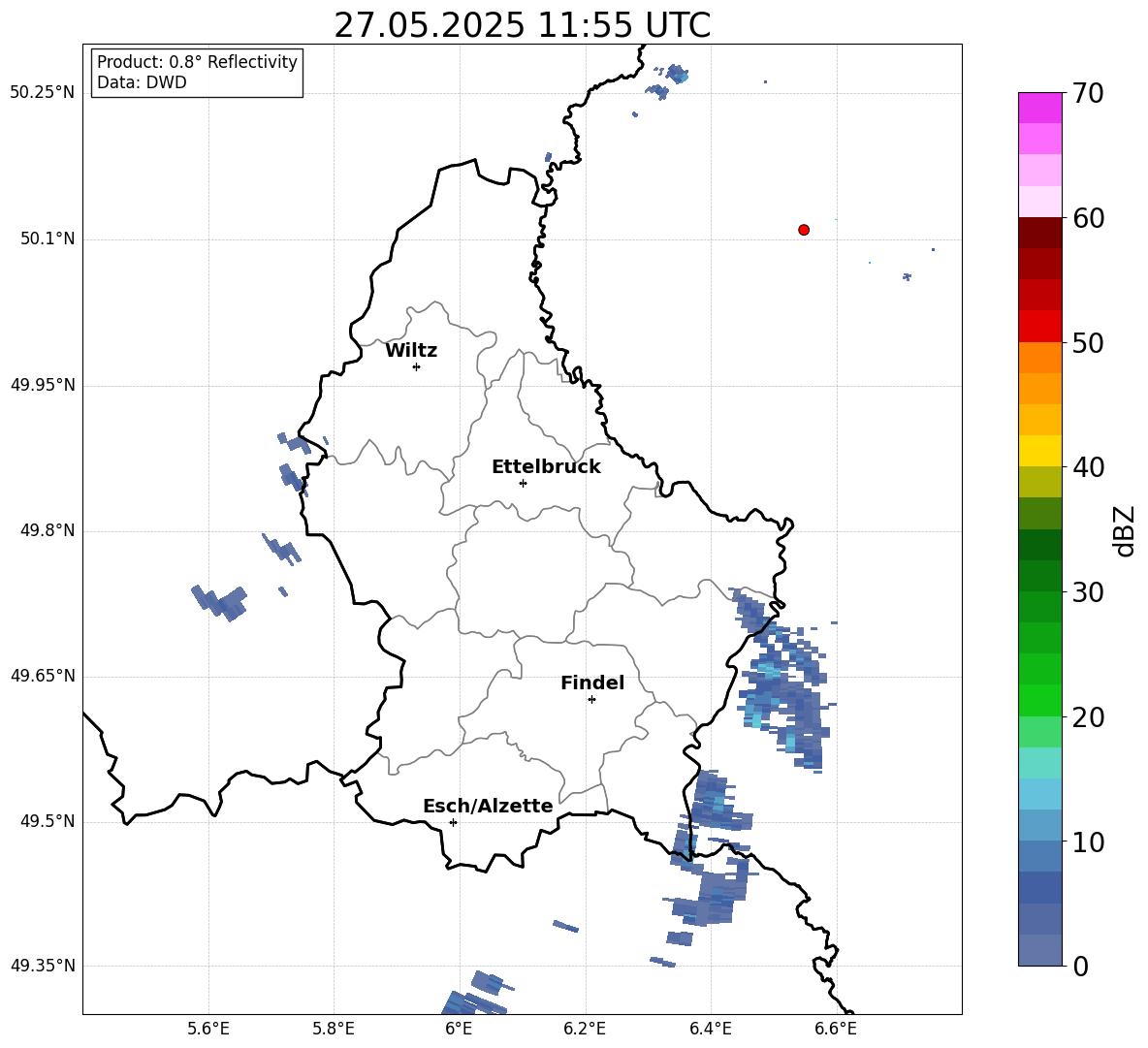Image resolution: width=1148 pixels, height=1048 pixels.
Task: Click the 49.35°N latitude label
Action: [x=42, y=966]
